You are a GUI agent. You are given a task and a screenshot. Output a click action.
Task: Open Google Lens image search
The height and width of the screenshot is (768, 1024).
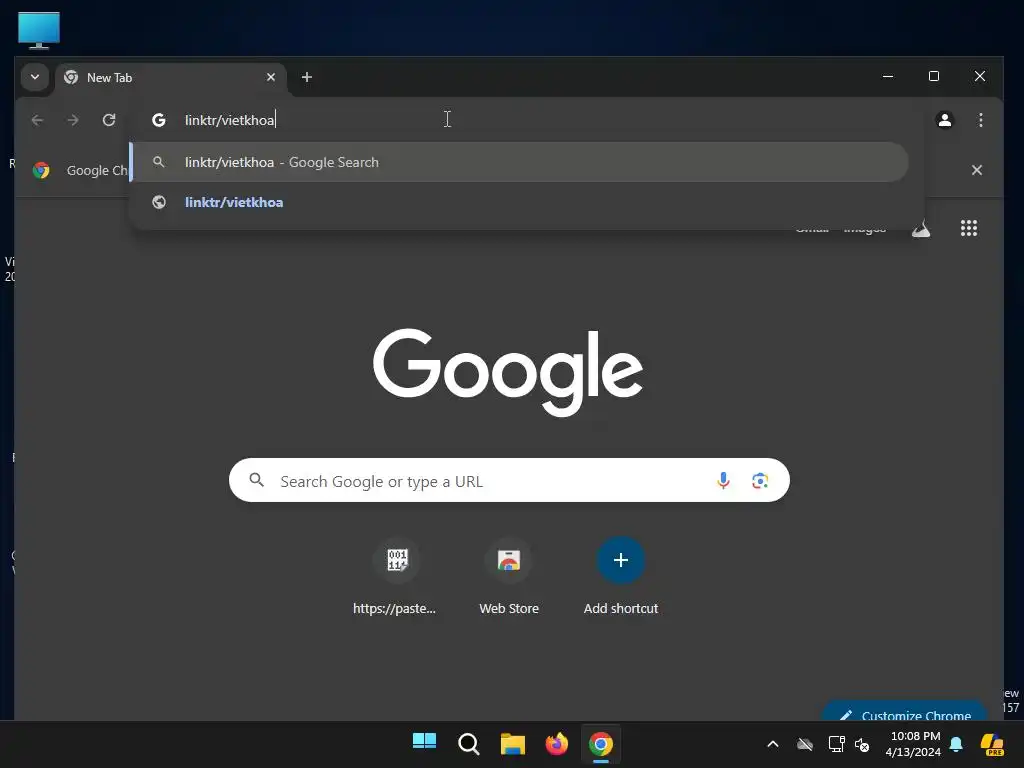coord(760,481)
